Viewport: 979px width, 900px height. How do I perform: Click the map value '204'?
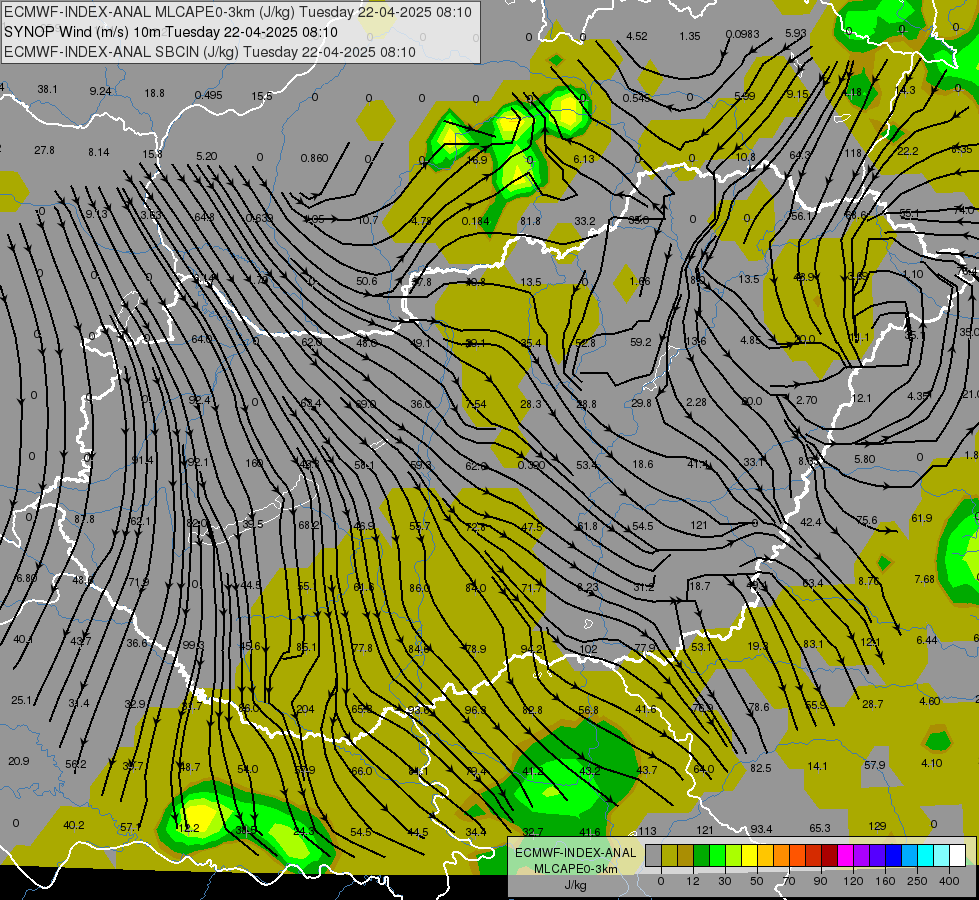(305, 709)
